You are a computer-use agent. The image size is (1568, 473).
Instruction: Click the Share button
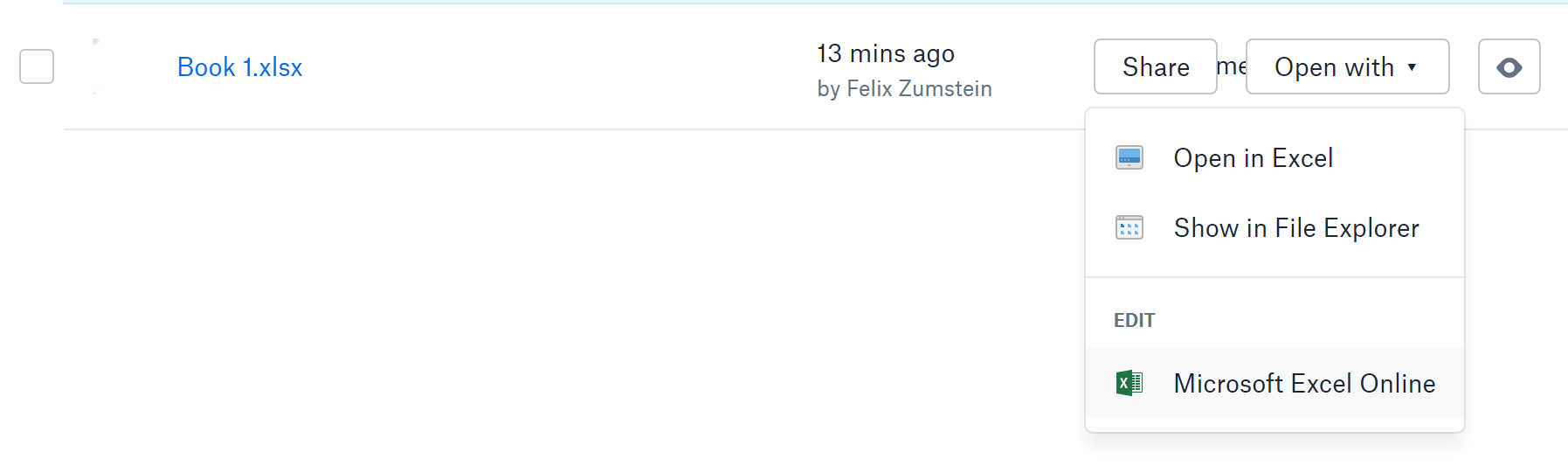tap(1155, 67)
